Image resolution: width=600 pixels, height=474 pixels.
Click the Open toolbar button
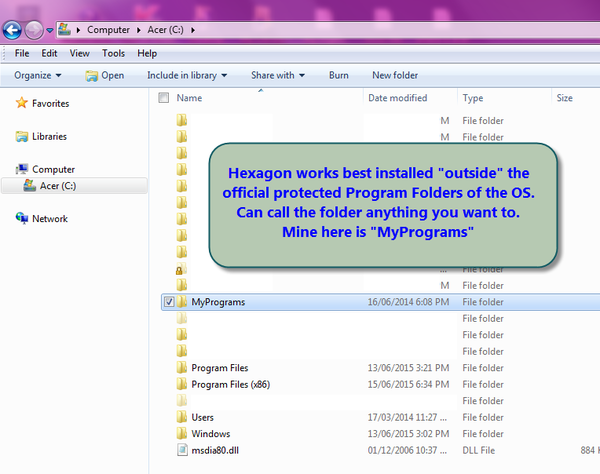(105, 75)
